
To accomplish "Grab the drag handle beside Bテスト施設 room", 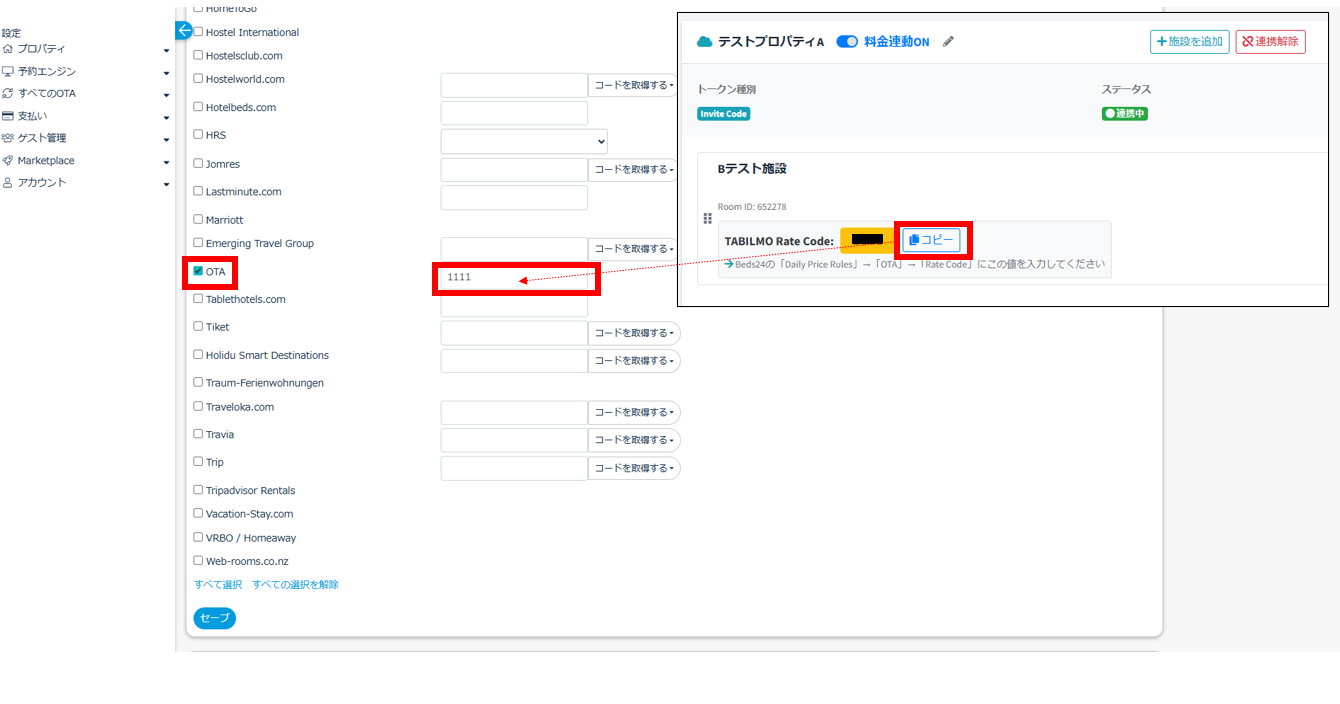I will coord(708,219).
